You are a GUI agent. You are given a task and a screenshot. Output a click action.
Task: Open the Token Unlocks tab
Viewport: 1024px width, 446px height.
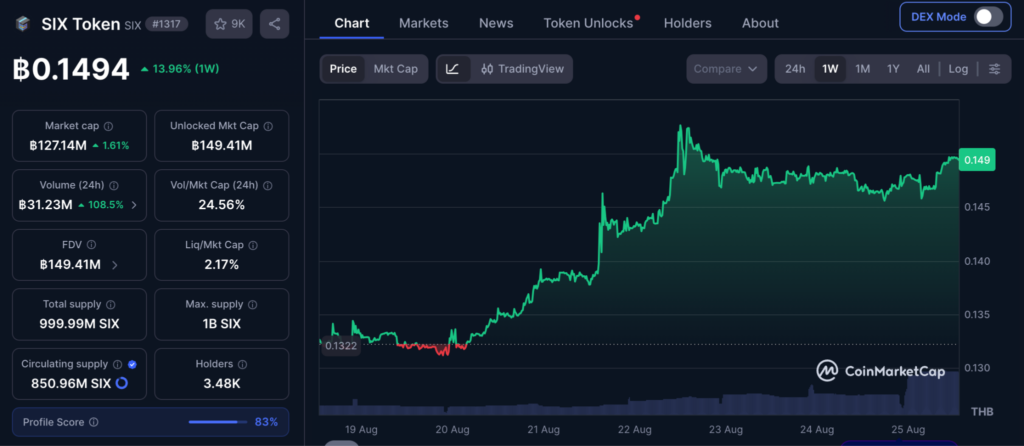[588, 23]
